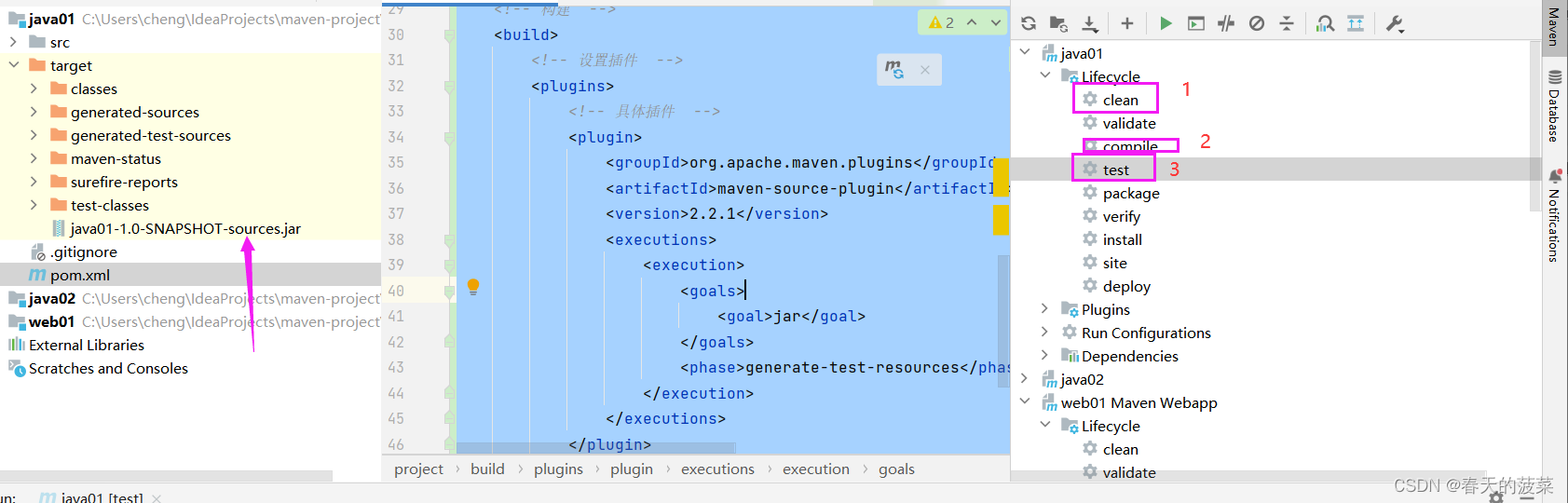The width and height of the screenshot is (1568, 503).
Task: Open the Notifications side tab
Action: [1554, 216]
